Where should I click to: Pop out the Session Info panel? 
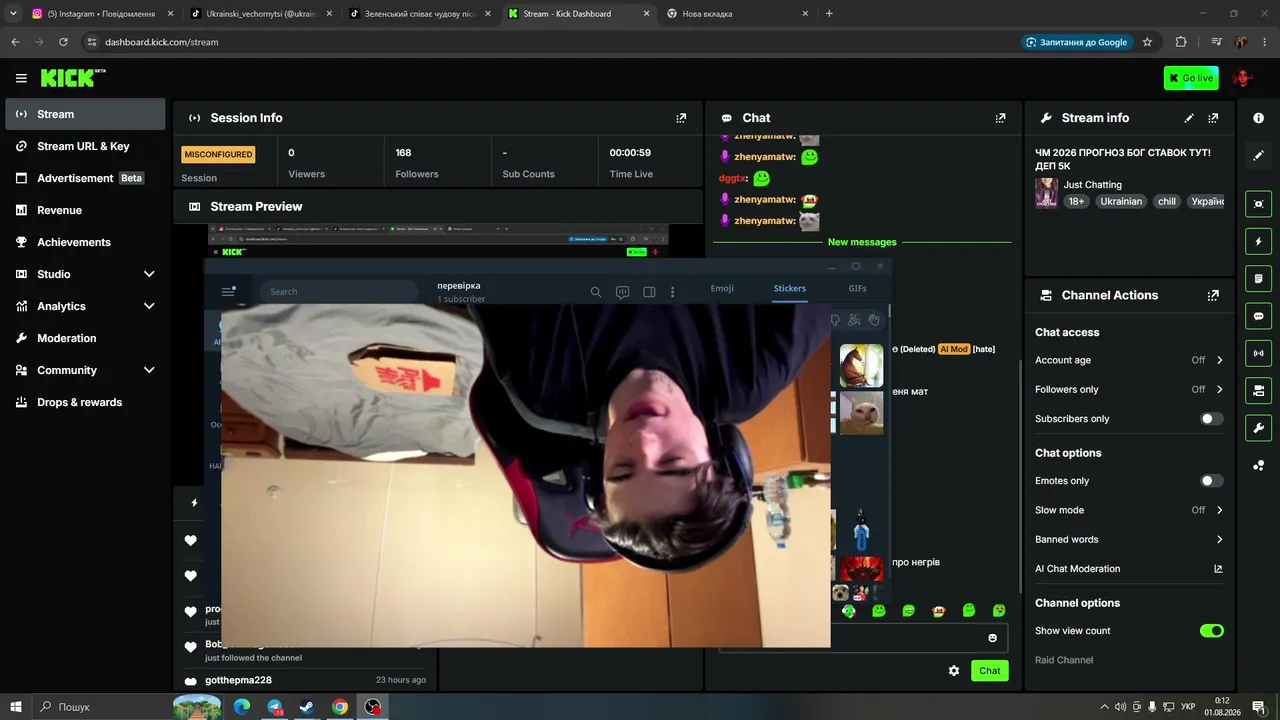pyautogui.click(x=681, y=118)
